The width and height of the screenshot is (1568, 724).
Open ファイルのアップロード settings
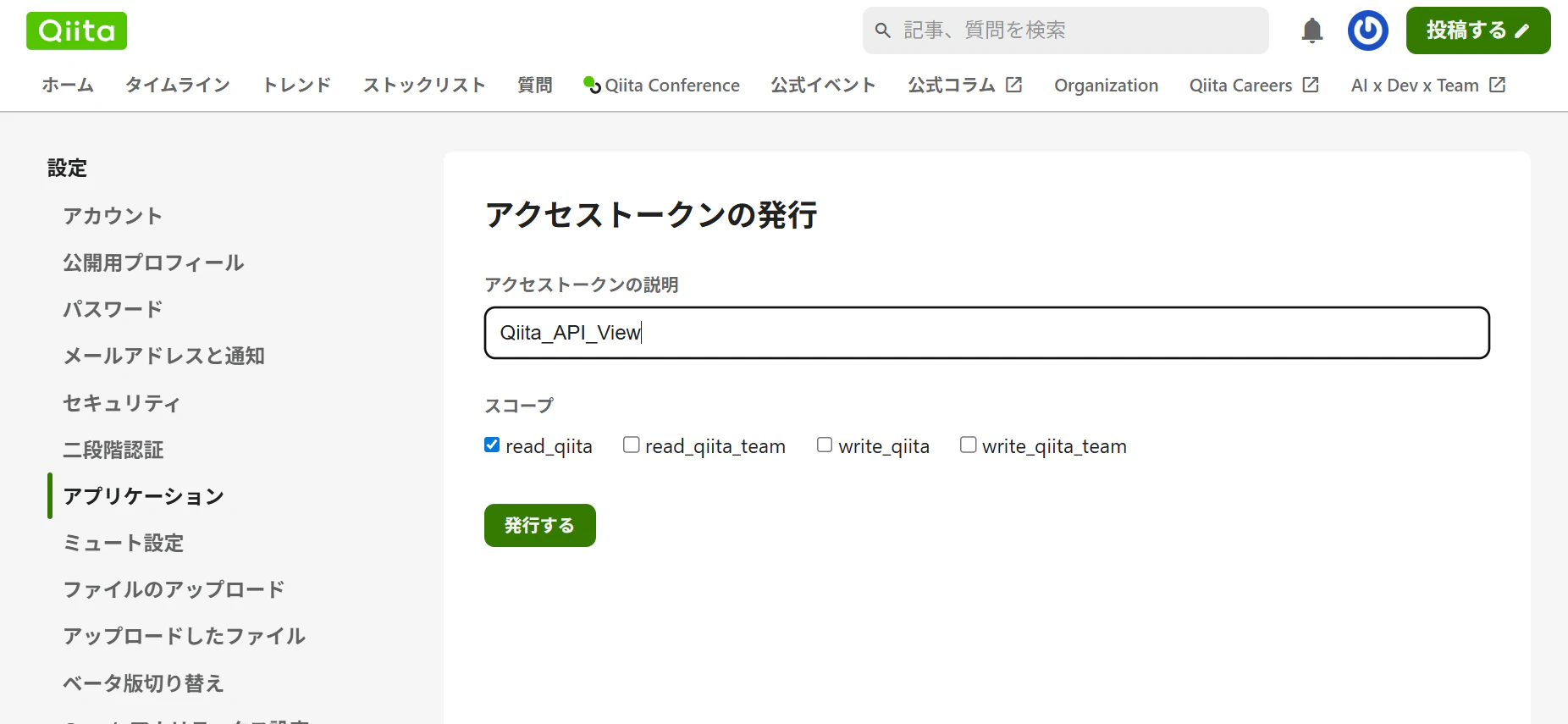click(x=174, y=589)
